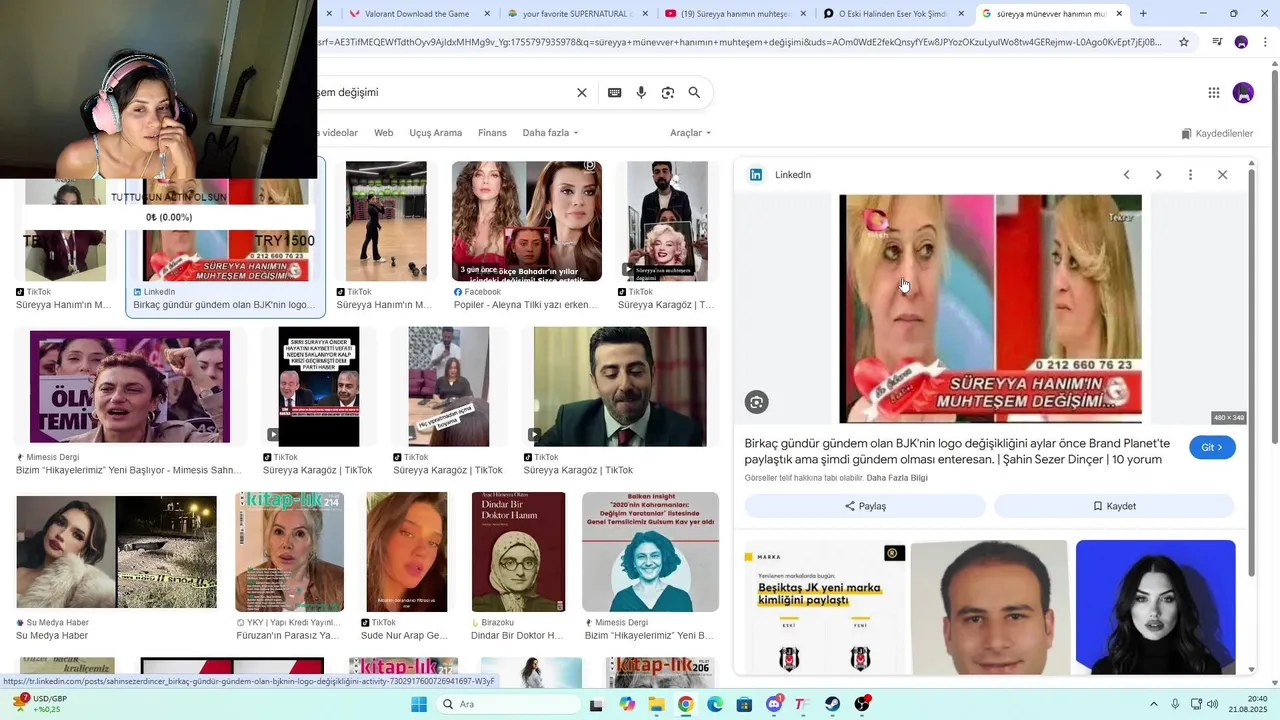Viewport: 1280px width, 720px height.
Task: Open 'Kaydedilenler' saved items
Action: 1217,133
